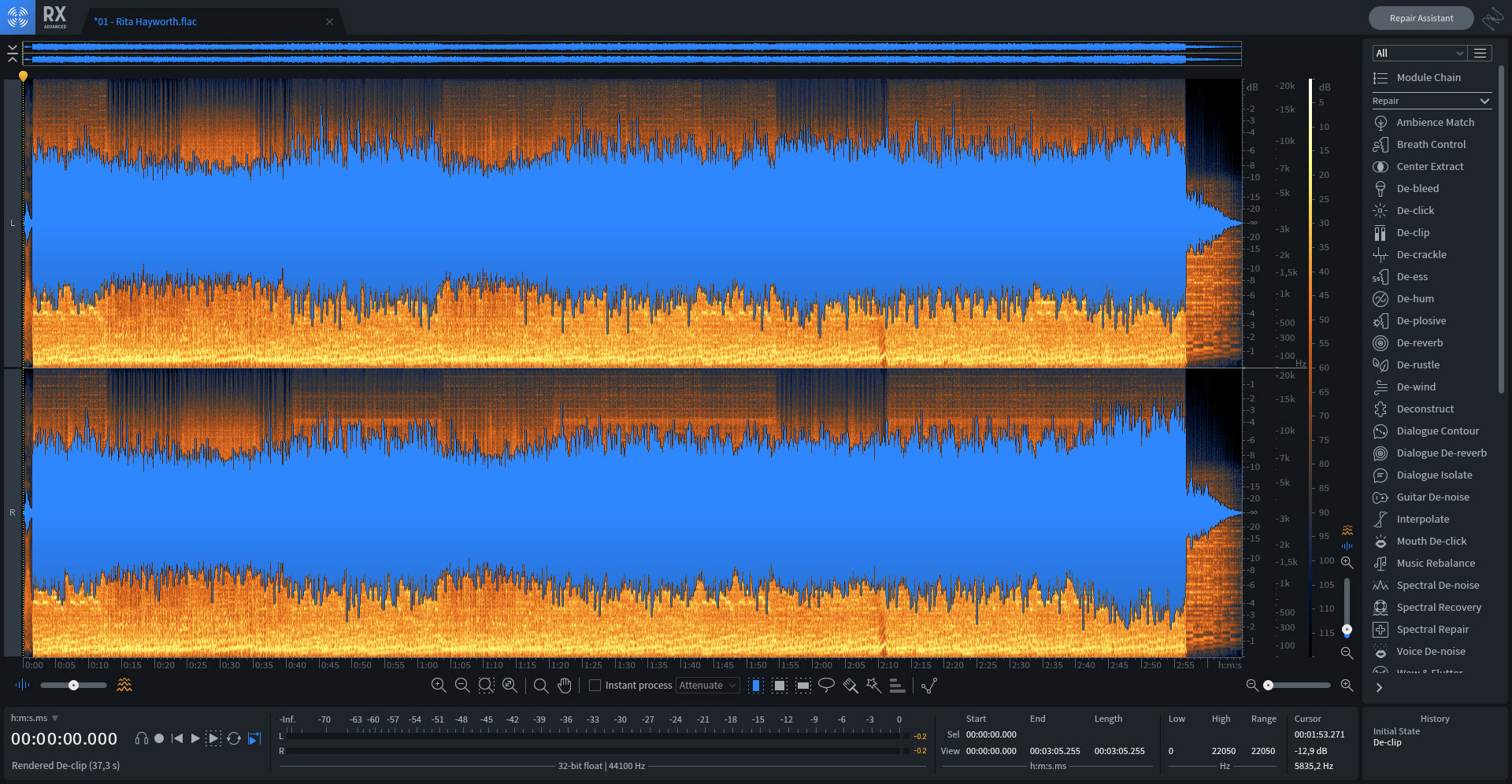Enable the Instant process checkbox
Viewport: 1512px width, 784px height.
(x=595, y=686)
